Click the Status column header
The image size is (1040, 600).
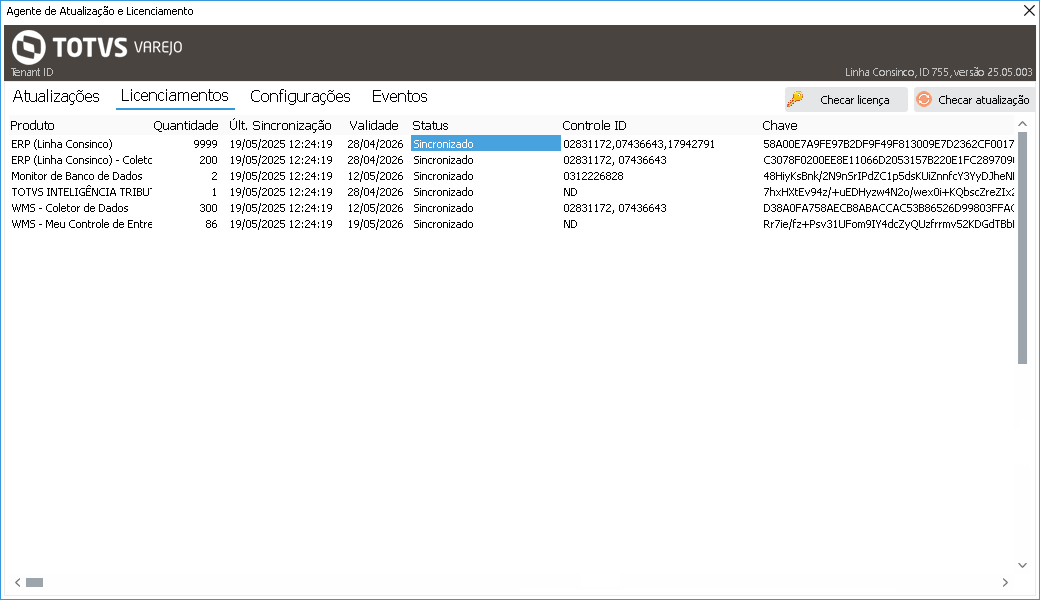click(x=430, y=125)
